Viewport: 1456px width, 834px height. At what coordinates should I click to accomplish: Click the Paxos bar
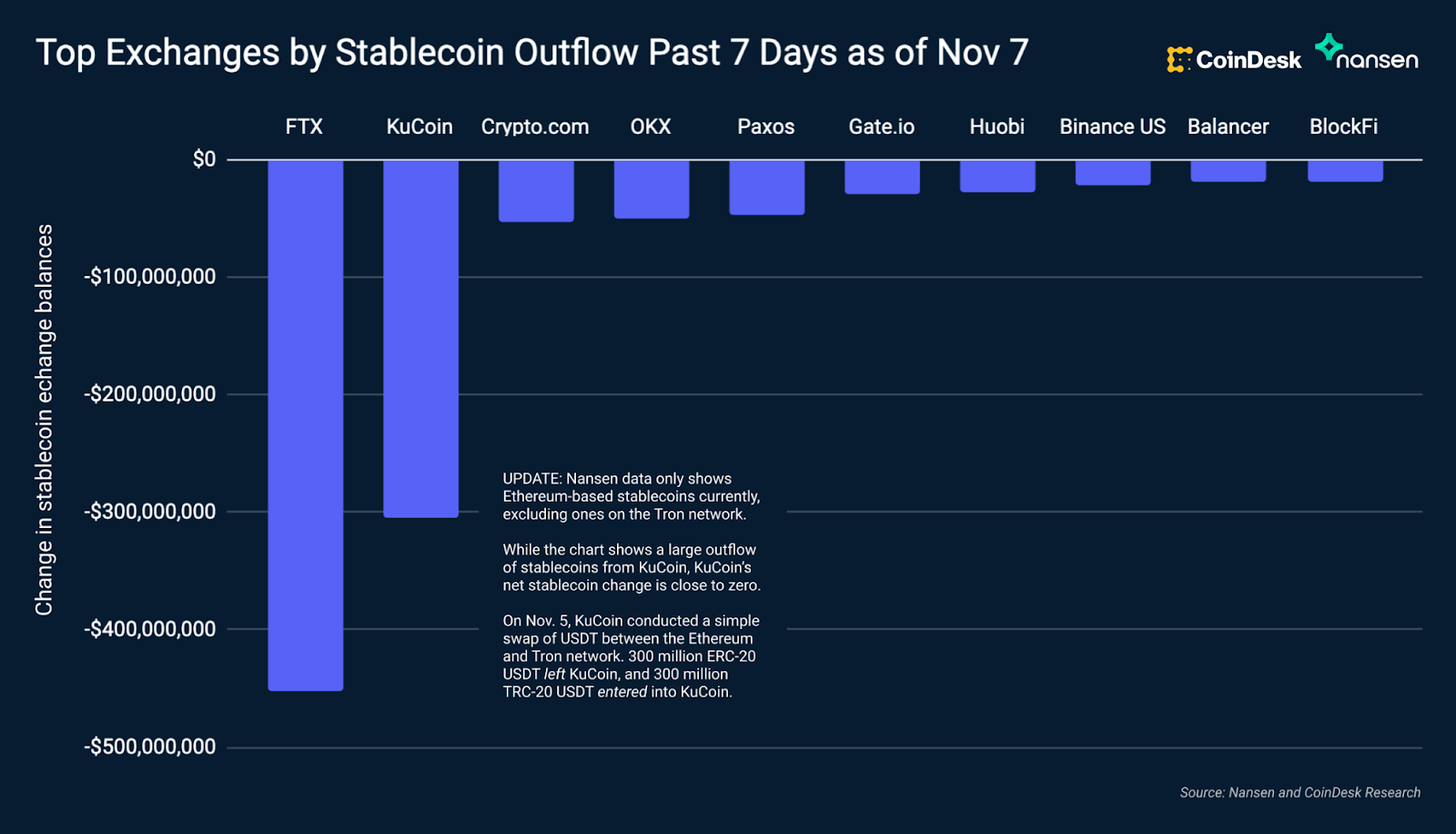767,188
